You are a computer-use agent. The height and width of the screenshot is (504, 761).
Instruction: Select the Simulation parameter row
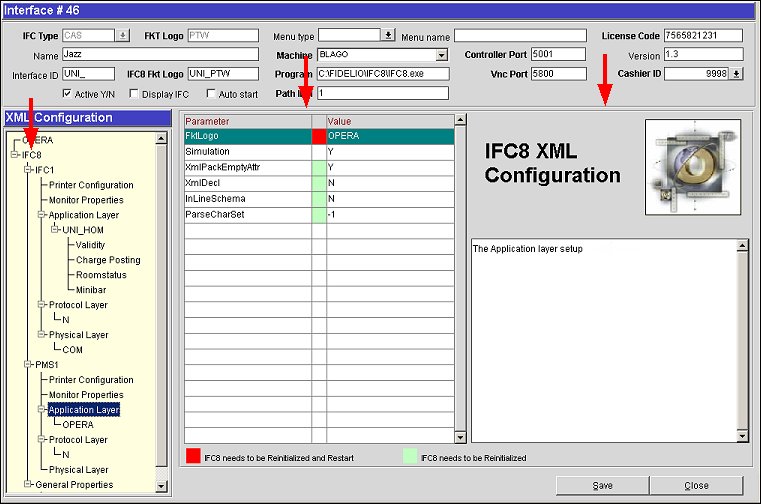[x=247, y=151]
